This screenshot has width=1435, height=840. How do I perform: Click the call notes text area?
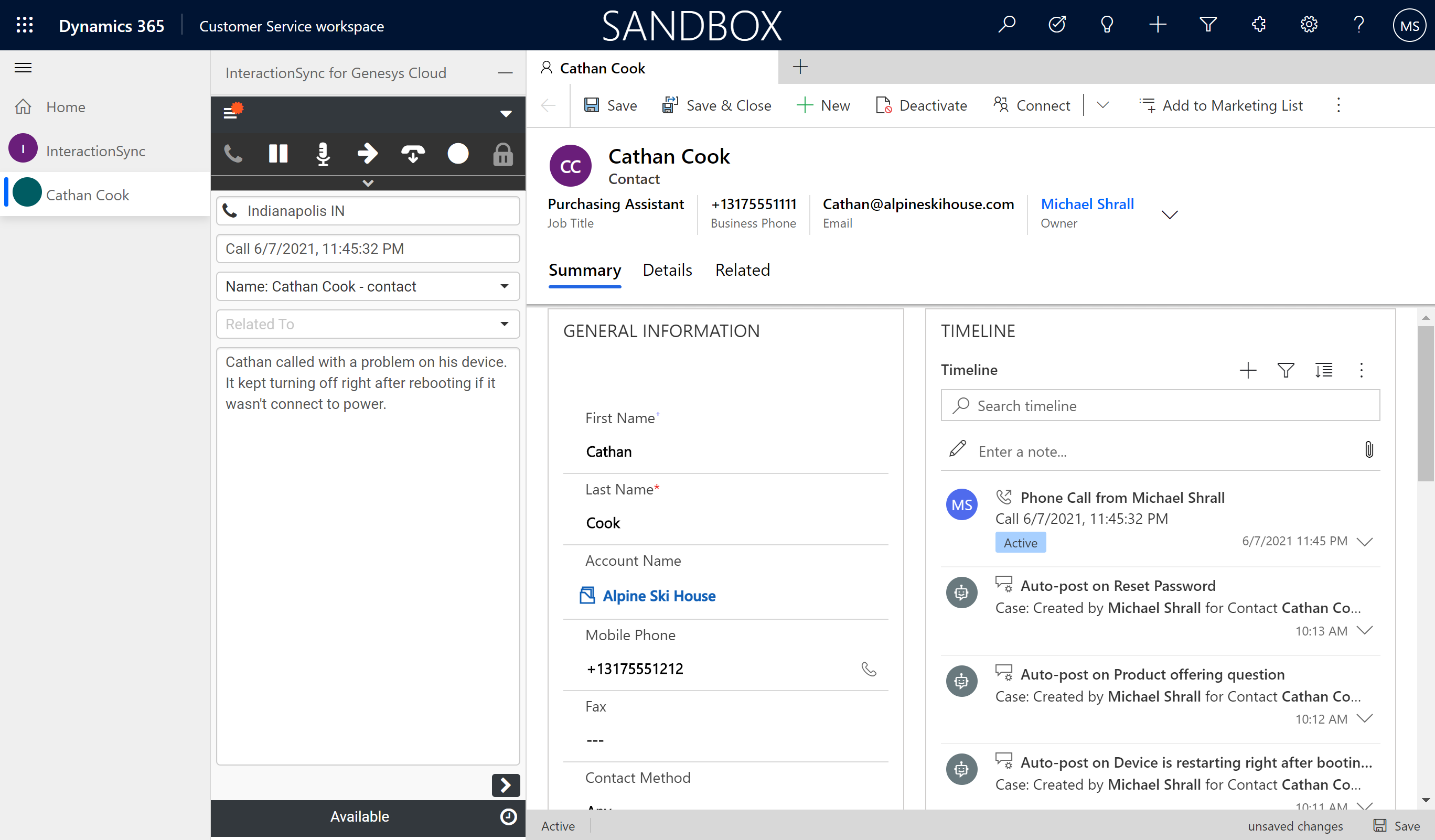point(368,556)
